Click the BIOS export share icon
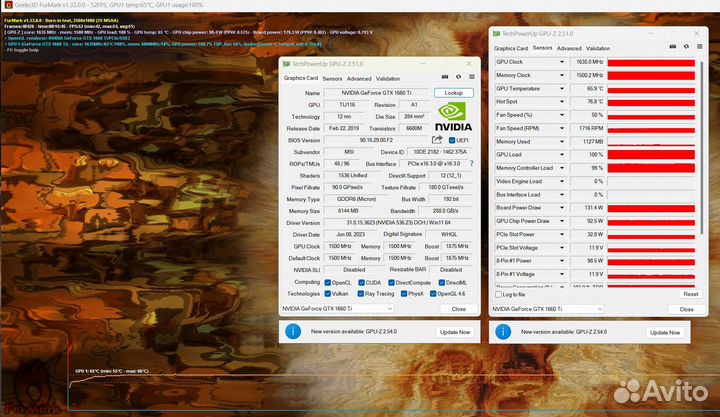 [437, 140]
